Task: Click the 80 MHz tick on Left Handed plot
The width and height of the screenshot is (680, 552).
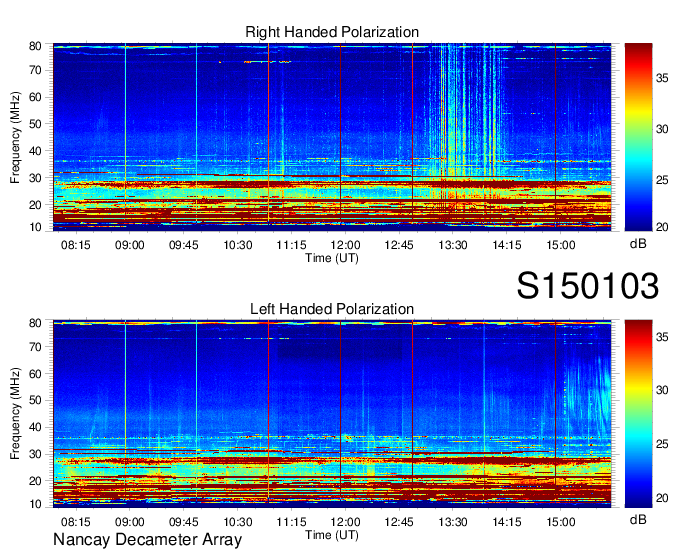Action: tap(35, 323)
